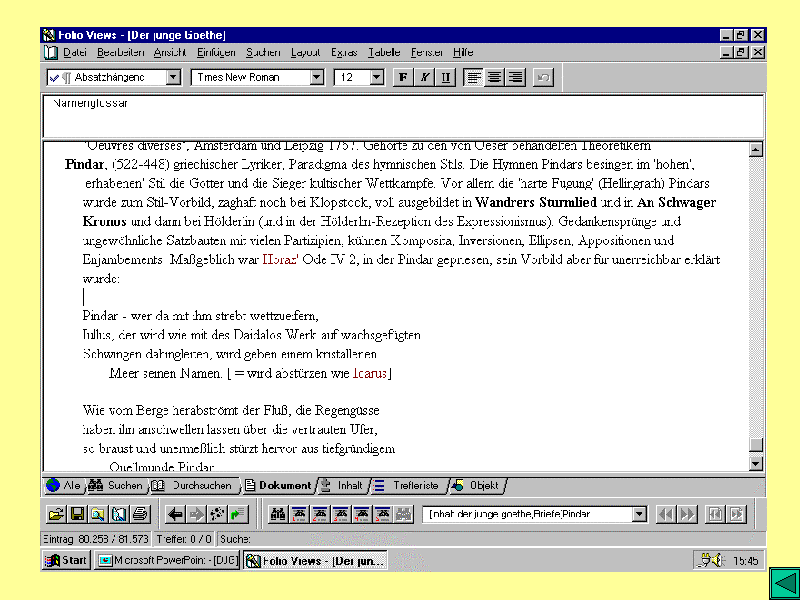Click the vertical scrollbar down arrow
This screenshot has height=600, width=800.
[756, 463]
